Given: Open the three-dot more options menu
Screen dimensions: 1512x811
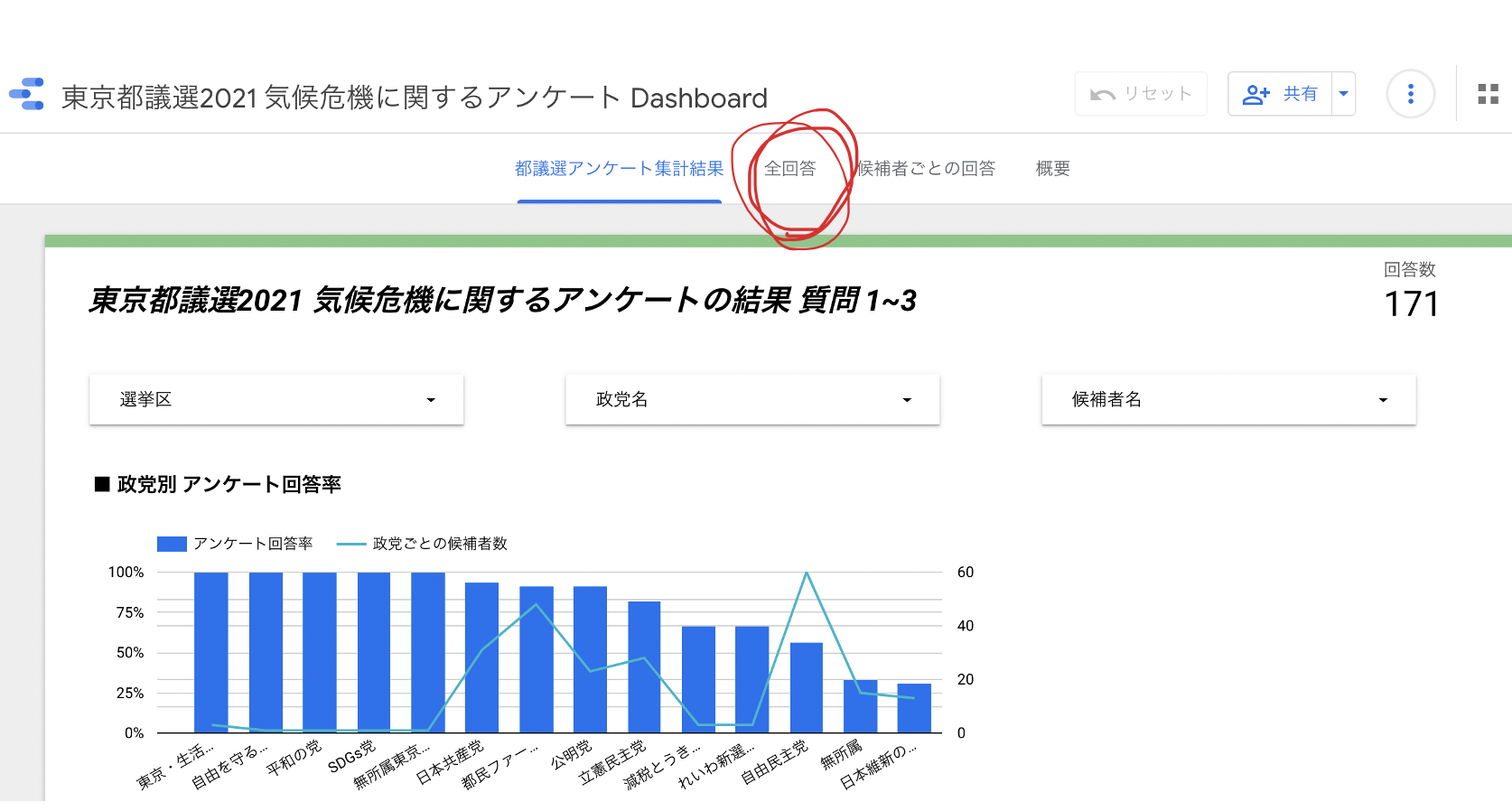Looking at the screenshot, I should tap(1411, 94).
